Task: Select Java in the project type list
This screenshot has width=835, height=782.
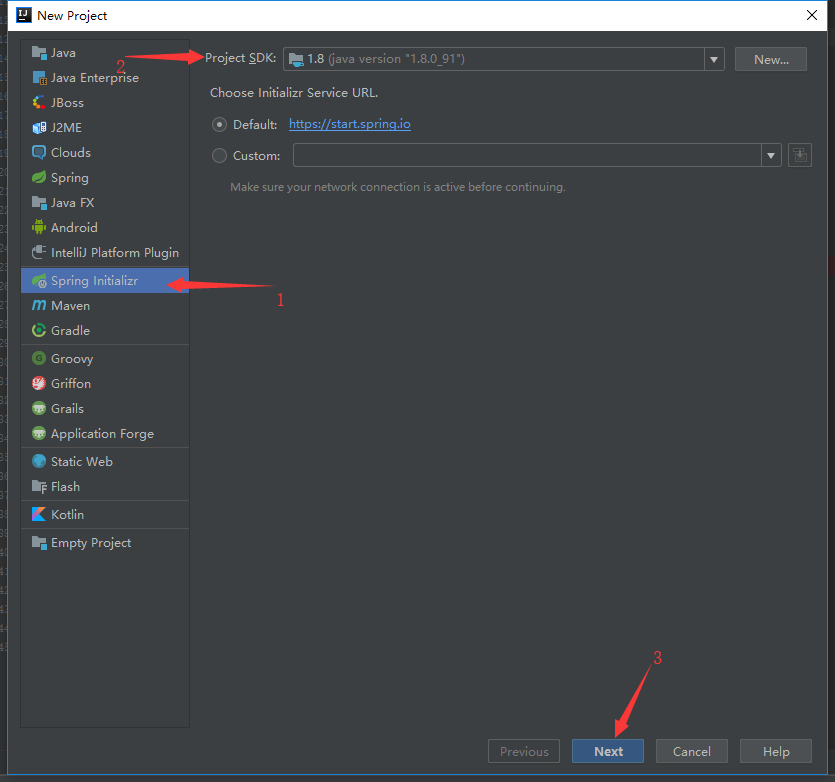Action: pyautogui.click(x=105, y=53)
